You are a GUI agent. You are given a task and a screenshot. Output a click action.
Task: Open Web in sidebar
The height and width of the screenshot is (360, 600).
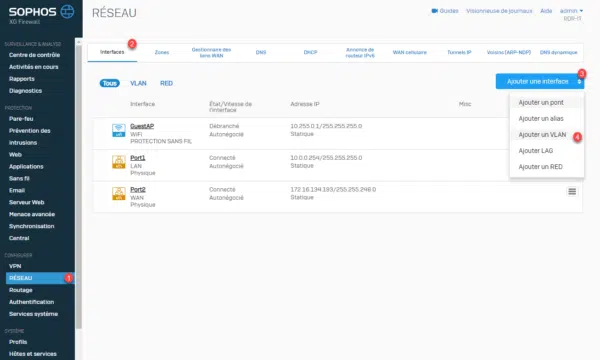click(x=15, y=155)
